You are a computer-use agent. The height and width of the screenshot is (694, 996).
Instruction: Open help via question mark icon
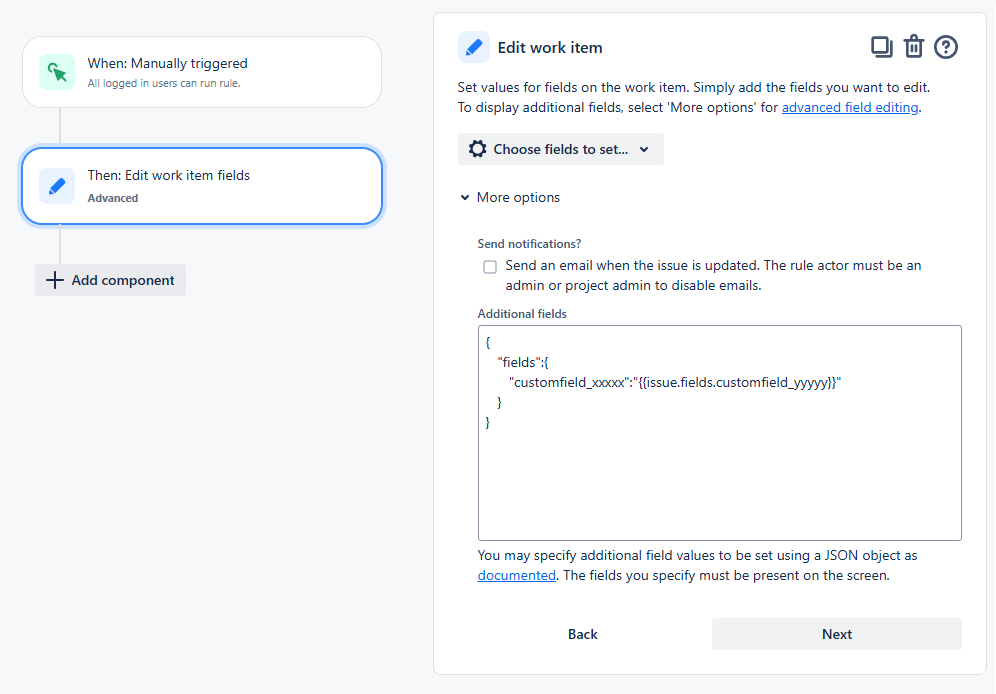point(946,47)
